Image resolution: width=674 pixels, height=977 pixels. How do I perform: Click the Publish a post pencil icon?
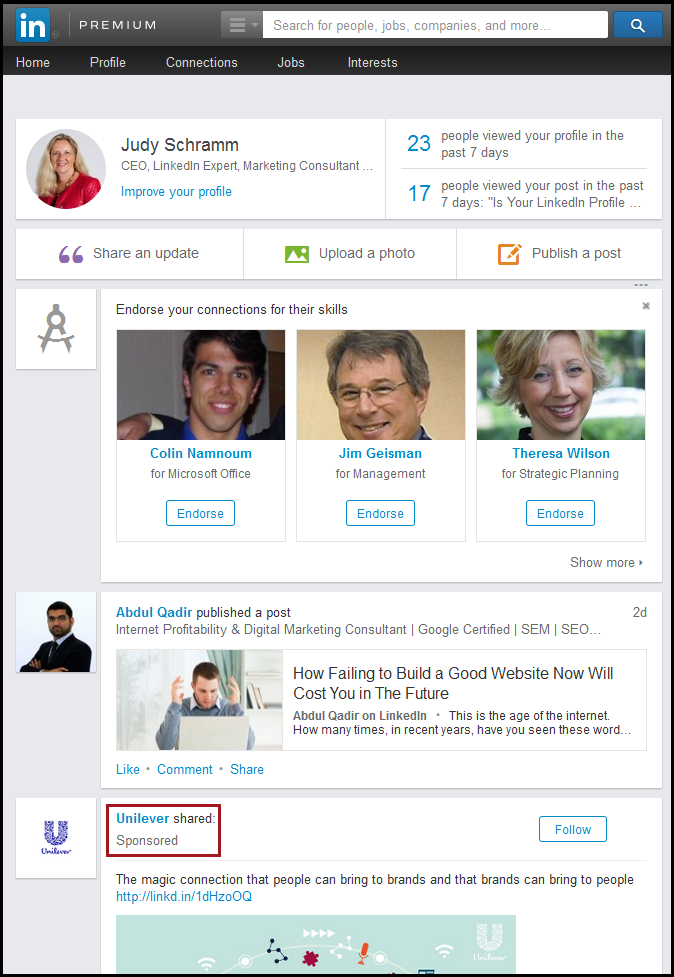[510, 254]
